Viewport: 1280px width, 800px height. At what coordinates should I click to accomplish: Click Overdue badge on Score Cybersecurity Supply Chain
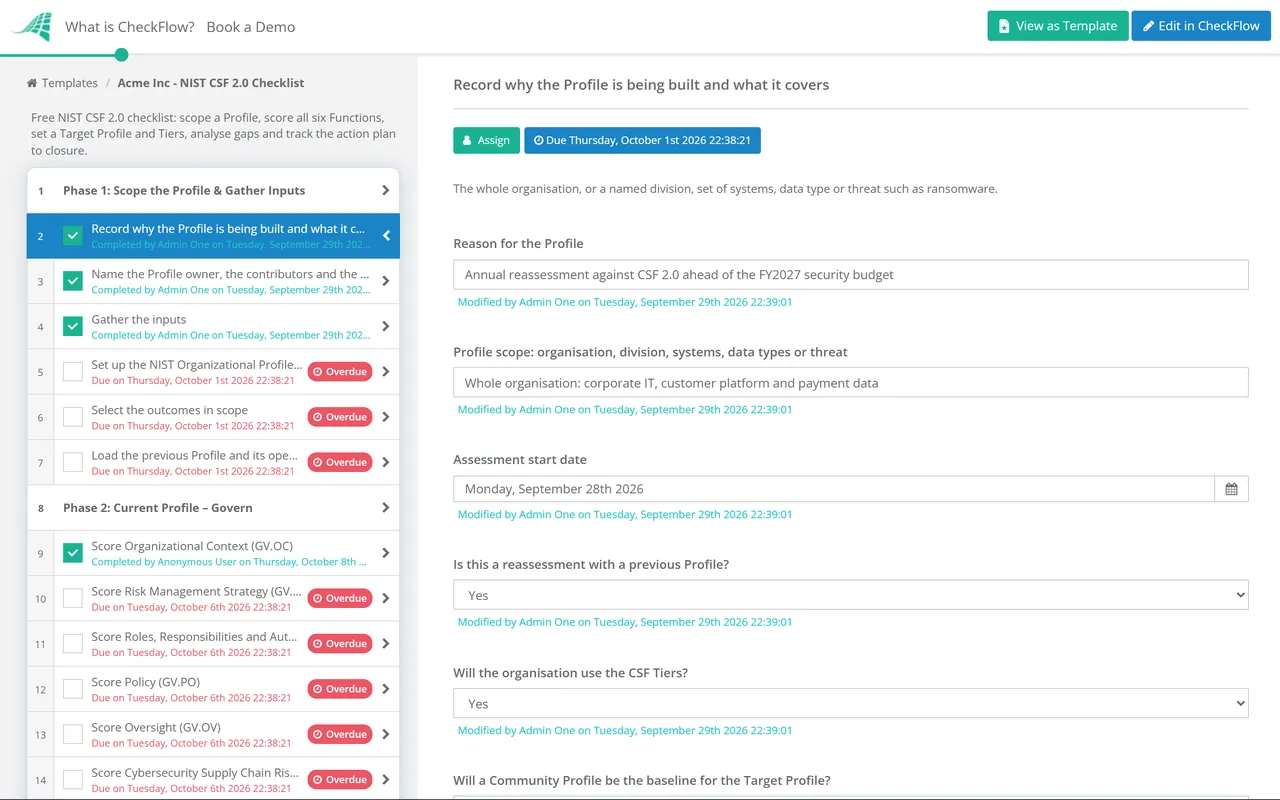tap(340, 779)
